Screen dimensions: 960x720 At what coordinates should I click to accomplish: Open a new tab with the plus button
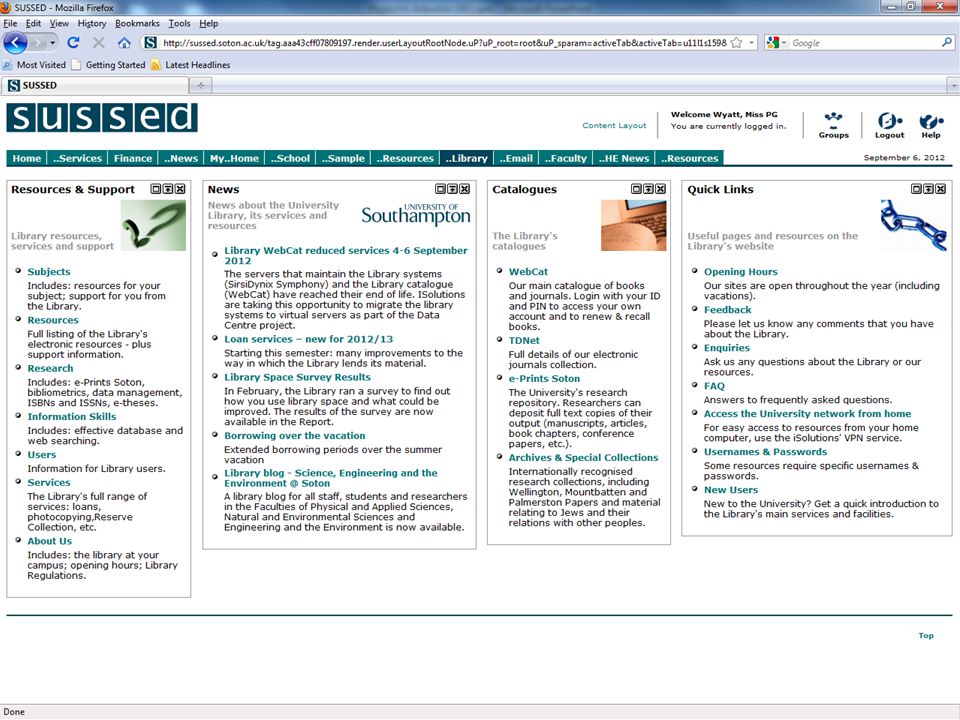point(201,85)
